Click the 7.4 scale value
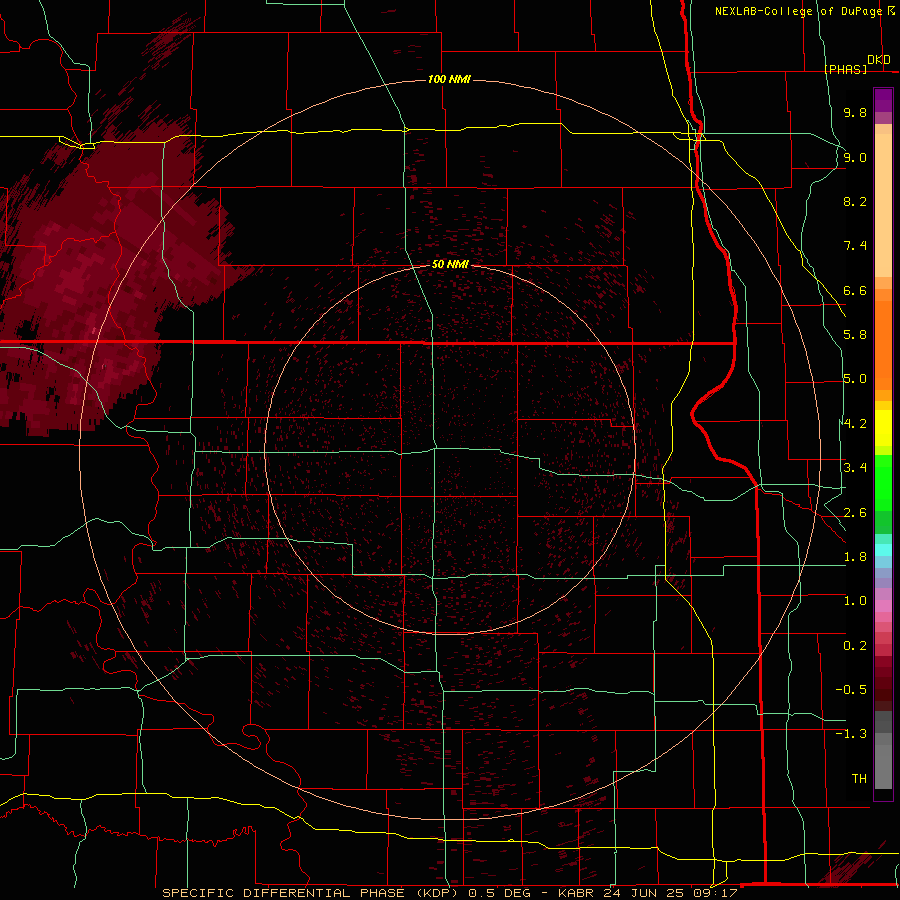Screen dimensions: 900x900 coord(855,246)
